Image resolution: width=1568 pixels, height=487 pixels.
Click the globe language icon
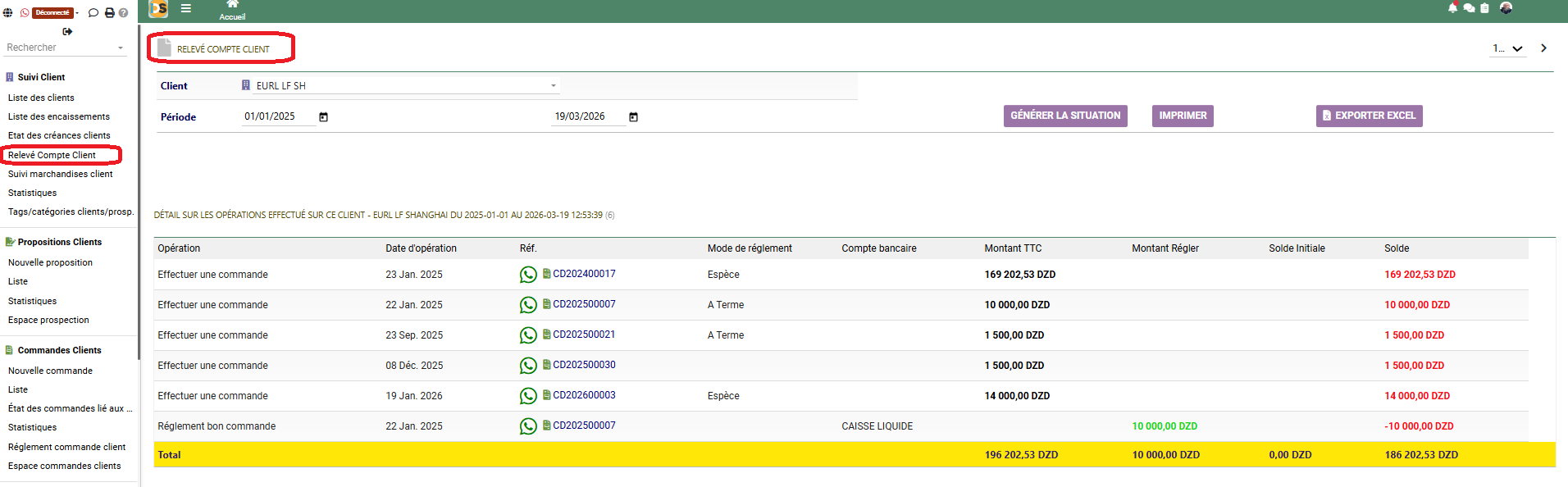8,13
